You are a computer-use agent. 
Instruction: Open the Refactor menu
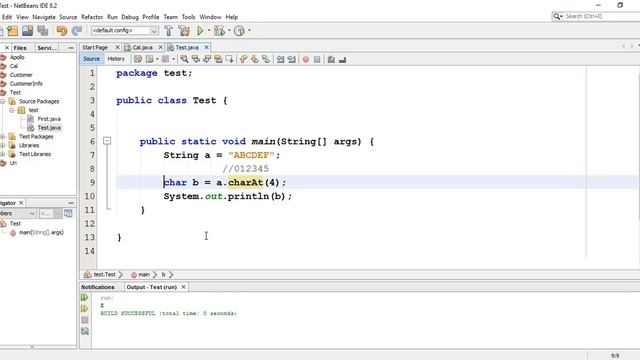click(x=92, y=17)
